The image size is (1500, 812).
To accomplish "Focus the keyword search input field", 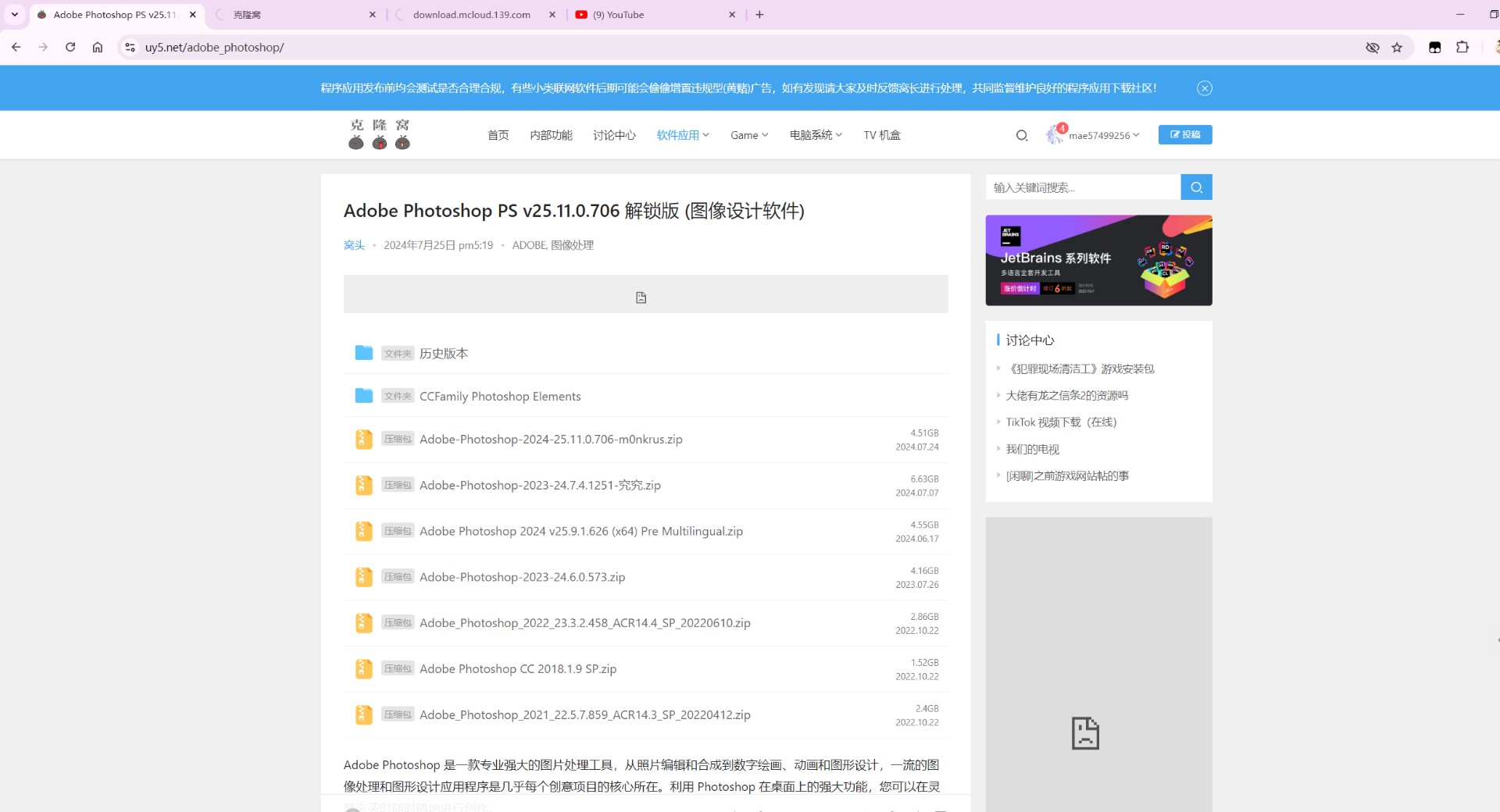I will [x=1083, y=187].
